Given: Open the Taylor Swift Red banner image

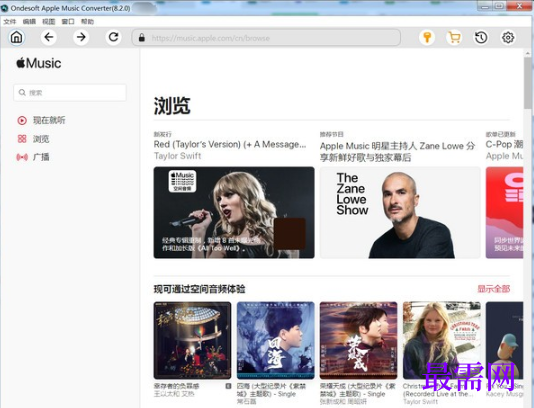Looking at the screenshot, I should [234, 212].
